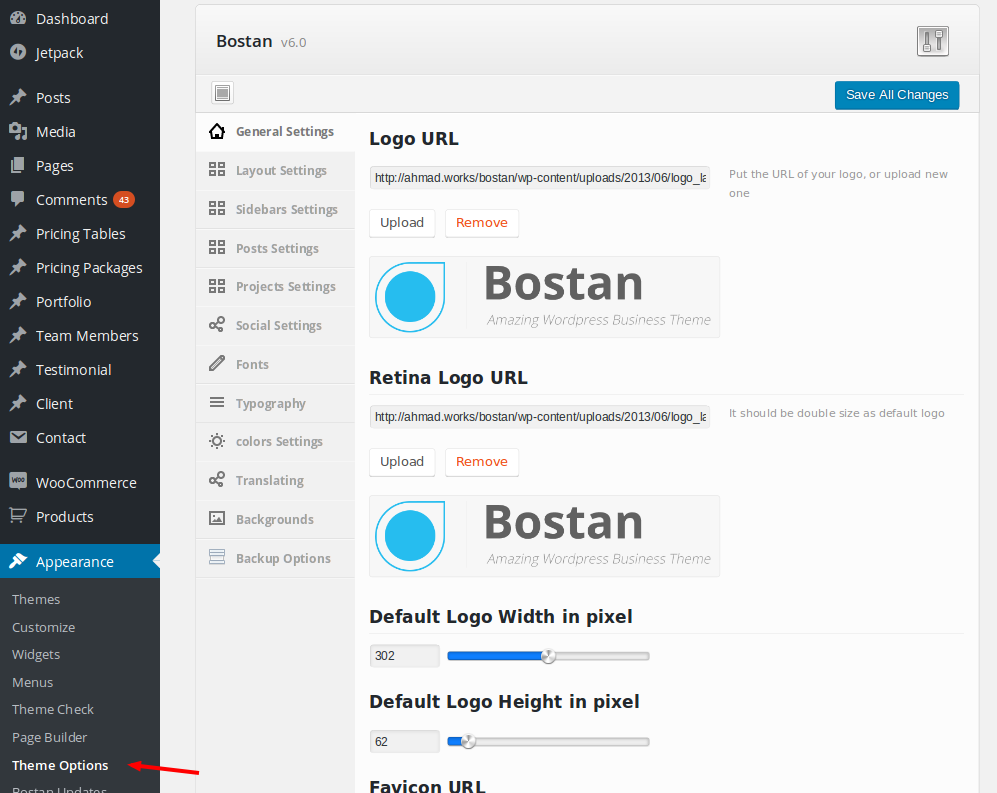Click the logo height value field
This screenshot has width=997, height=793.
pyautogui.click(x=404, y=741)
